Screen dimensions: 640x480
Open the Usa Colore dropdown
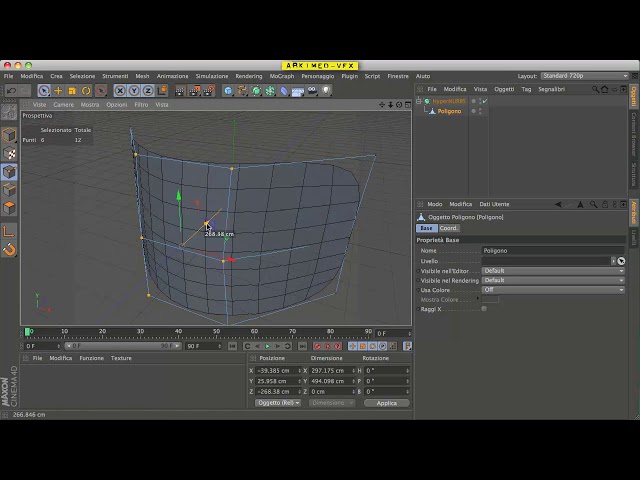click(x=553, y=290)
